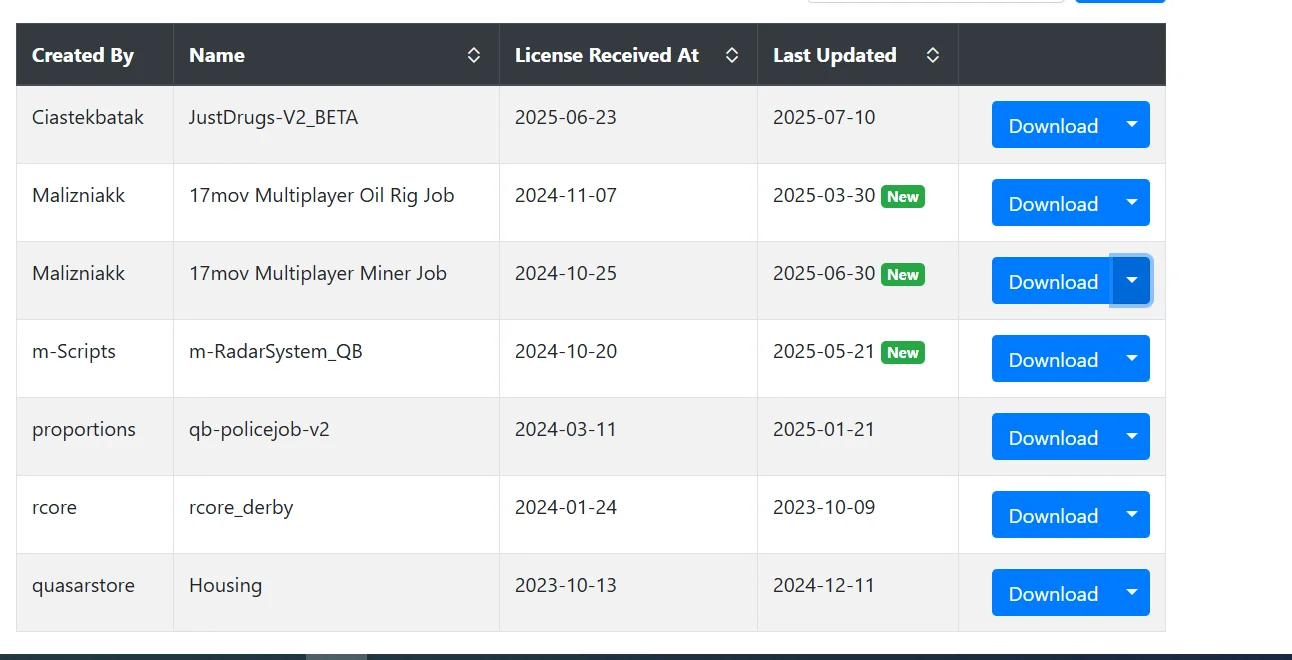Download 17mov Multiplayer Miner Job
Image resolution: width=1292 pixels, height=660 pixels.
[1052, 281]
